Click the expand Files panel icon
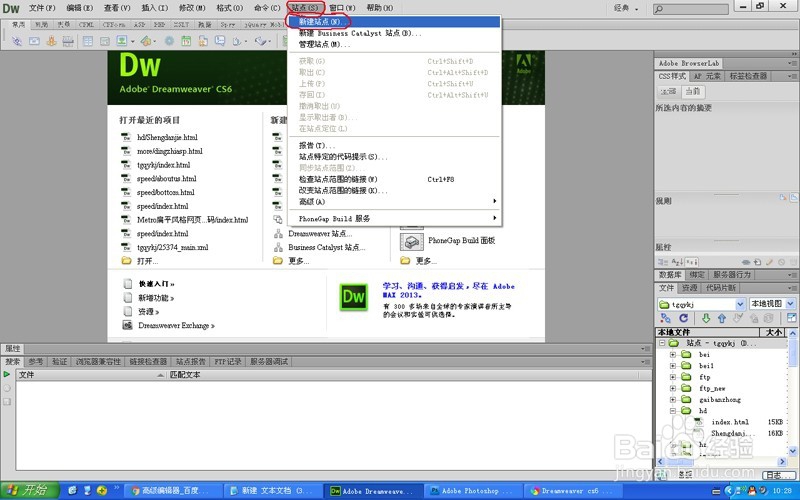Image resolution: width=800 pixels, height=500 pixels. [791, 318]
